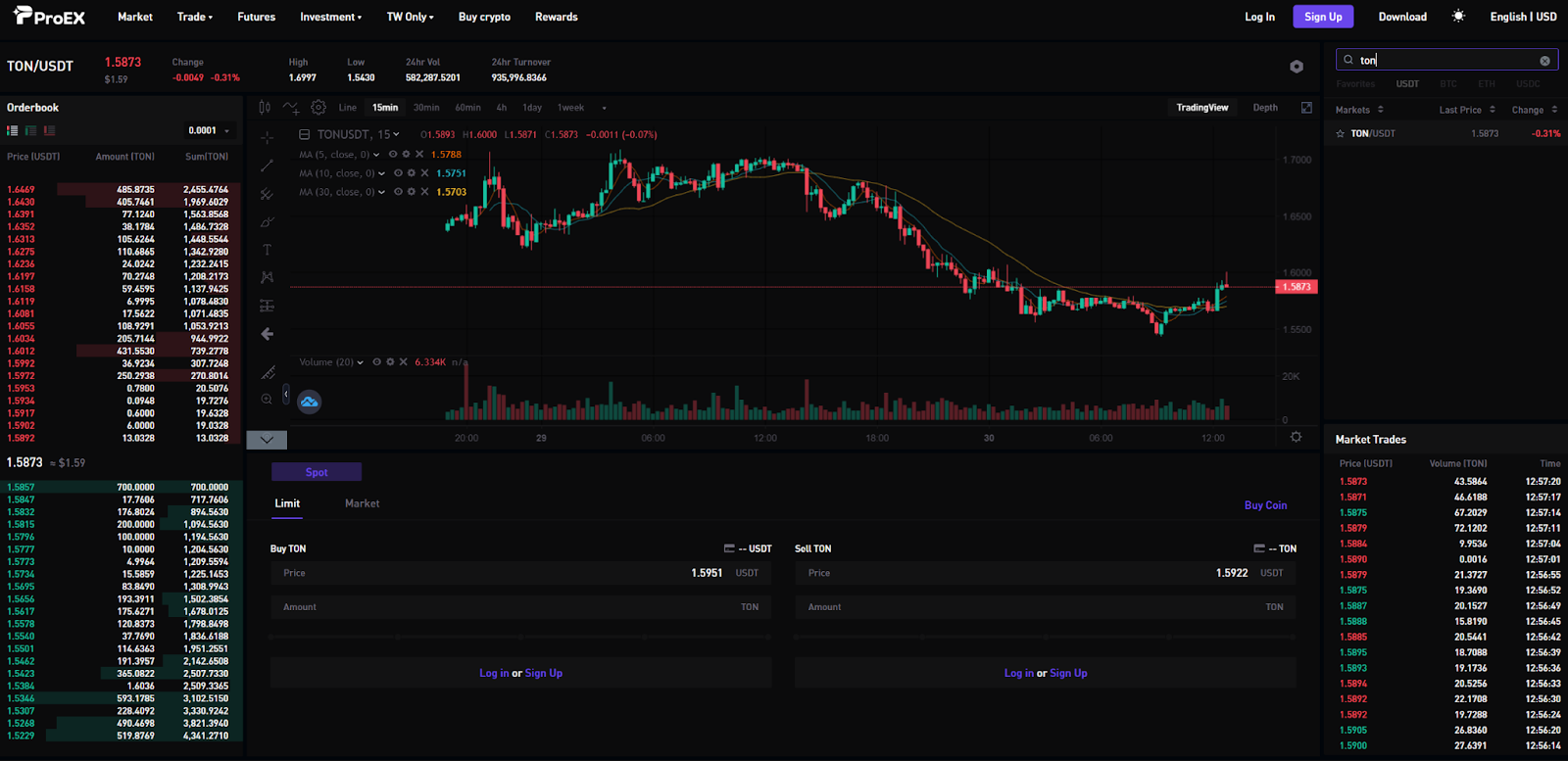Clear the market search field

pyautogui.click(x=1544, y=61)
